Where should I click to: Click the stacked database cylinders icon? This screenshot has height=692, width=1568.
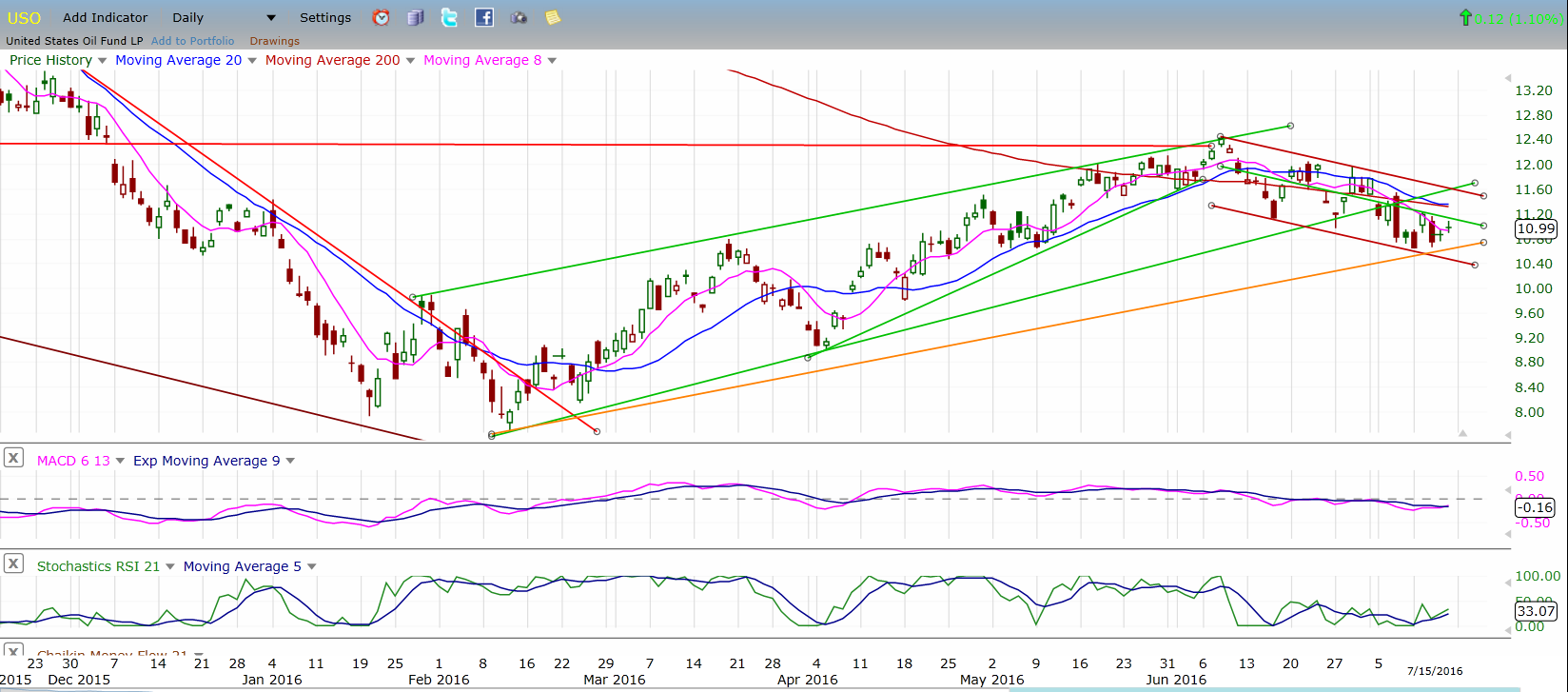pyautogui.click(x=415, y=17)
